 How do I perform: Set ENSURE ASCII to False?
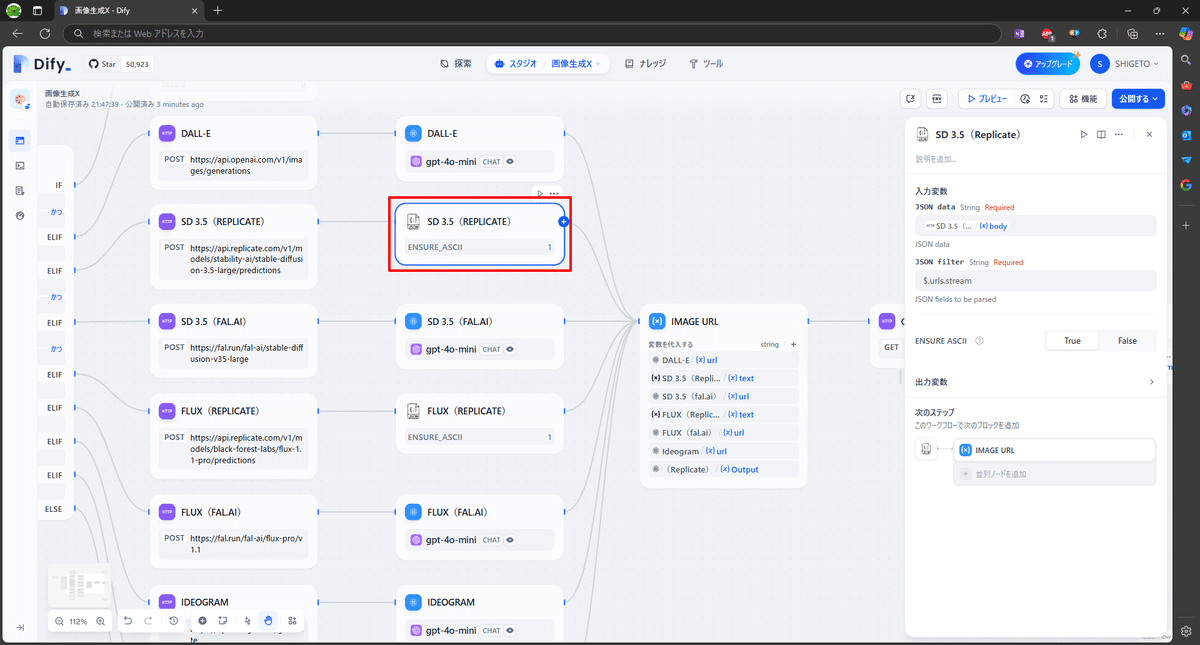1127,341
